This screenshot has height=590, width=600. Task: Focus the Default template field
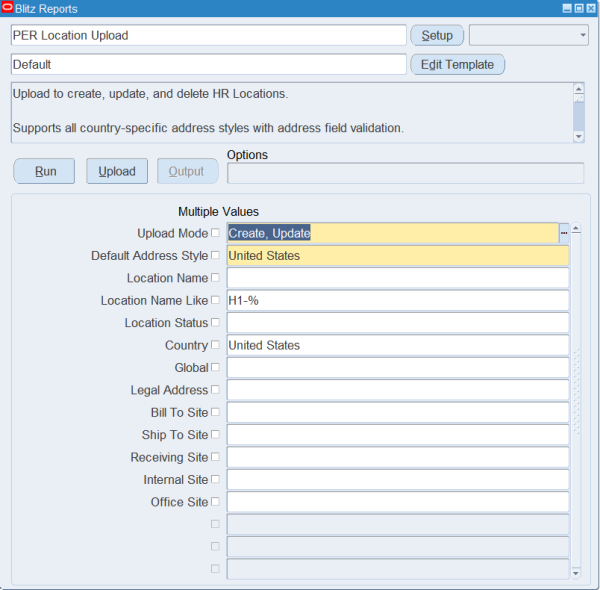coord(209,64)
